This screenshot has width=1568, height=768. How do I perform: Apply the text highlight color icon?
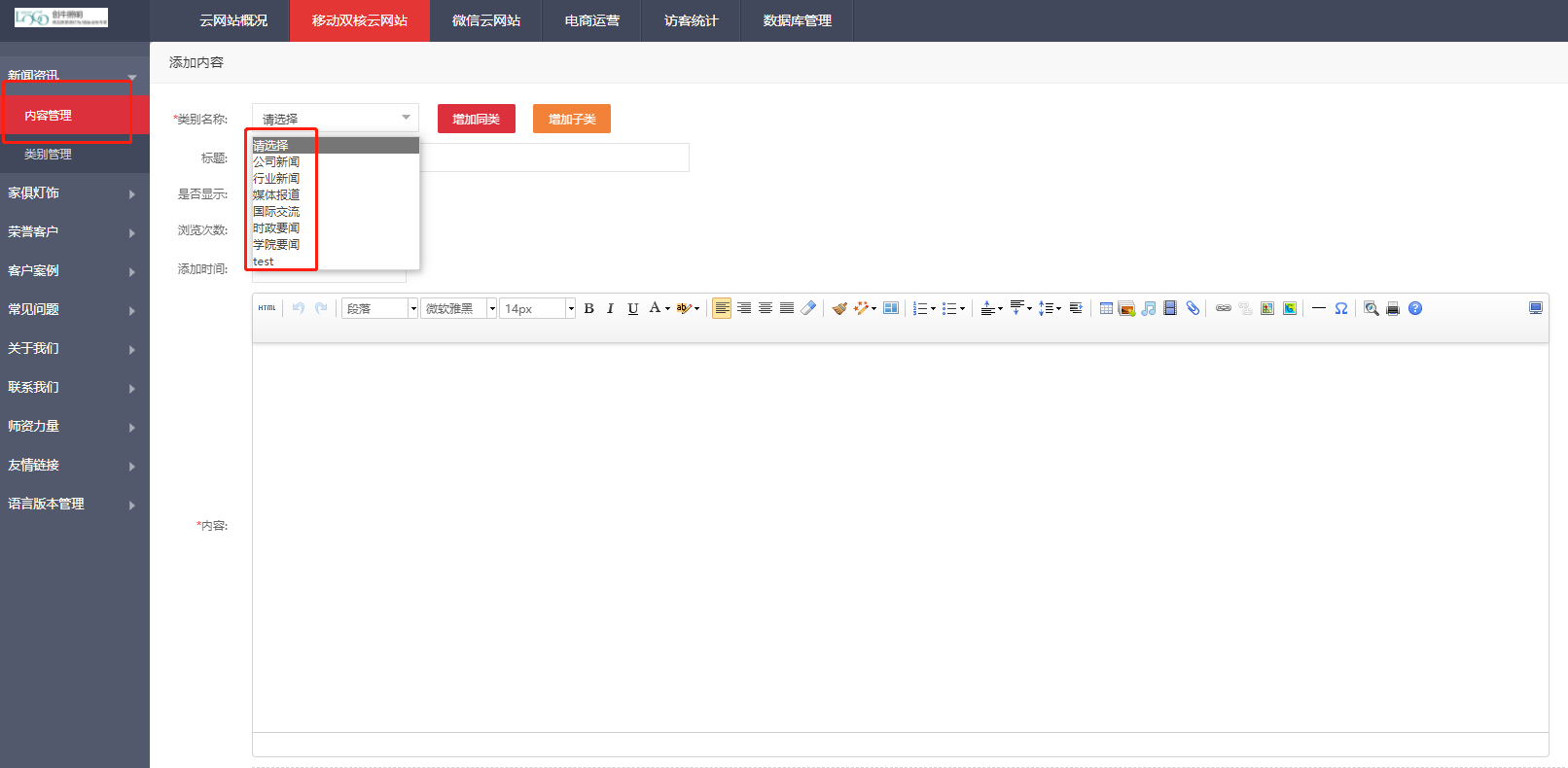tap(684, 308)
